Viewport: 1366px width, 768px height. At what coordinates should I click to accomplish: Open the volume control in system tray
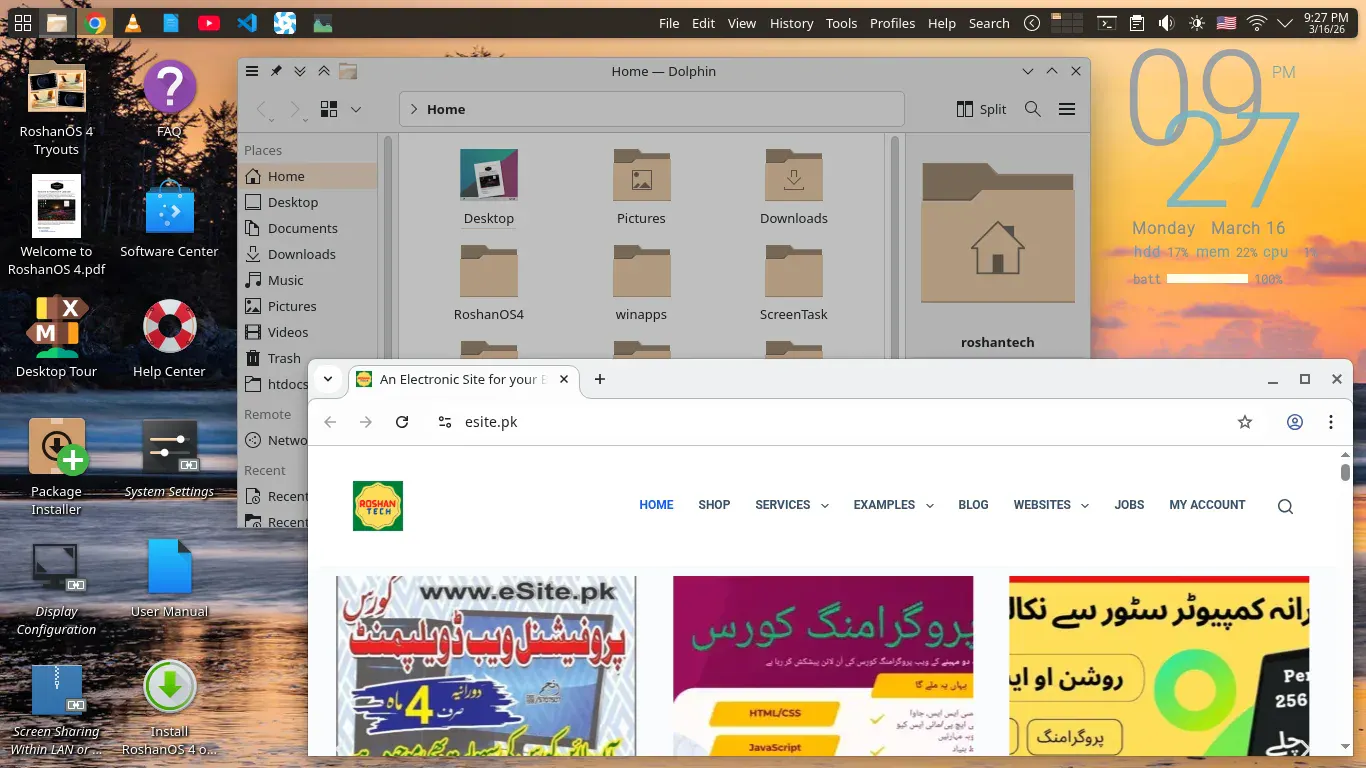pyautogui.click(x=1166, y=23)
